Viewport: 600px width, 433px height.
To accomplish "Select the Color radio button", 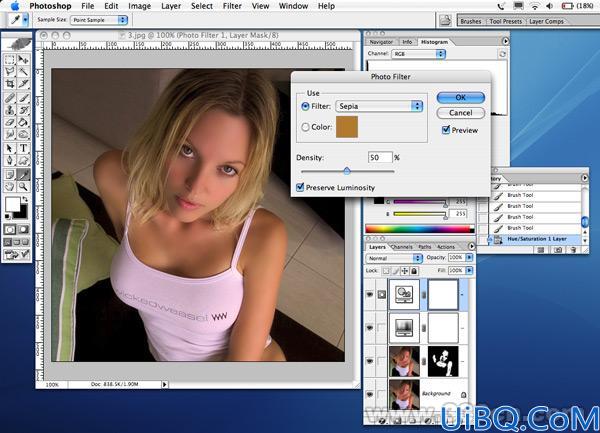I will pos(305,127).
